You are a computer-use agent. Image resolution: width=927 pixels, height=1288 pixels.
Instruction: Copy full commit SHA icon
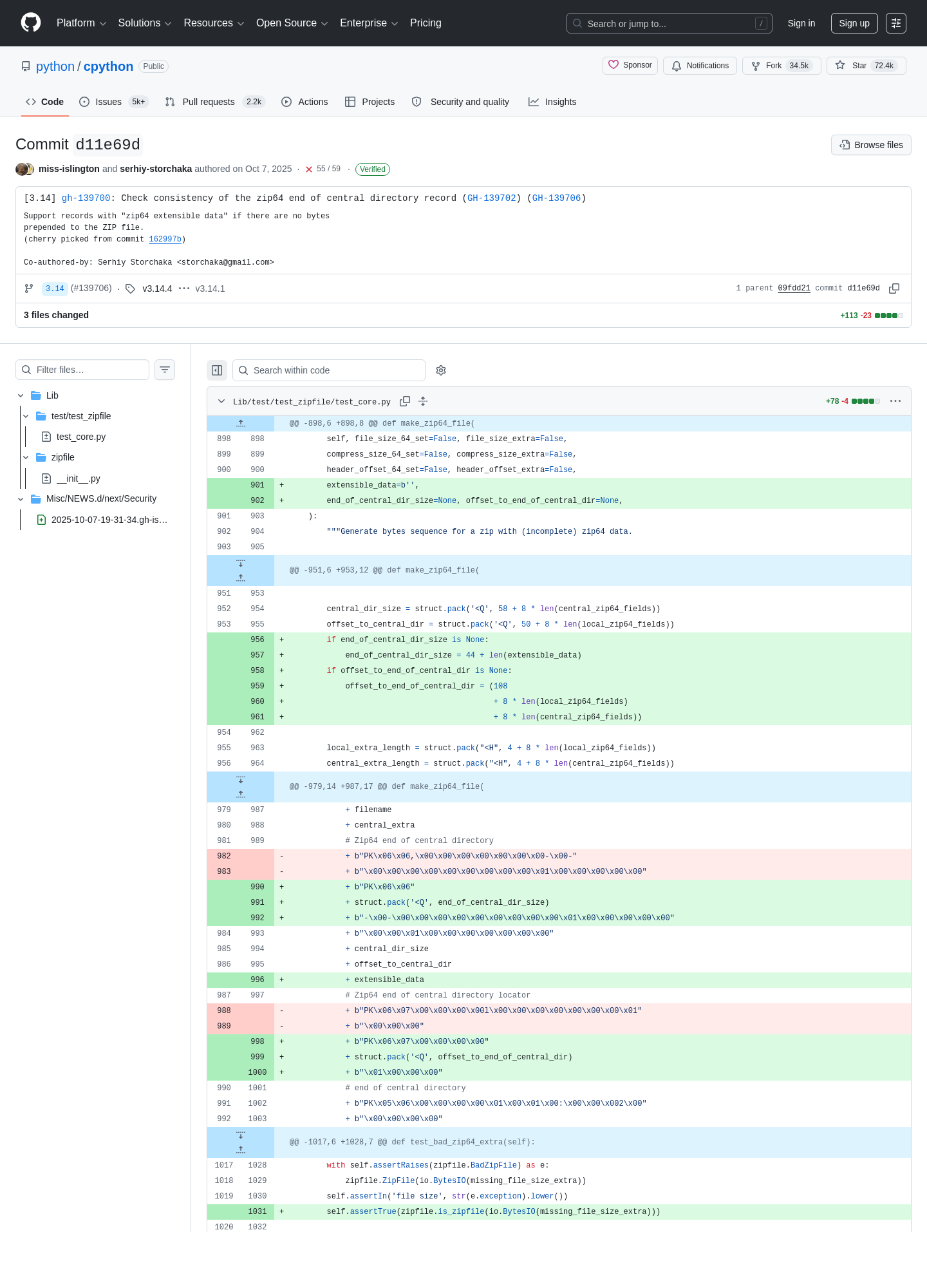click(x=894, y=289)
